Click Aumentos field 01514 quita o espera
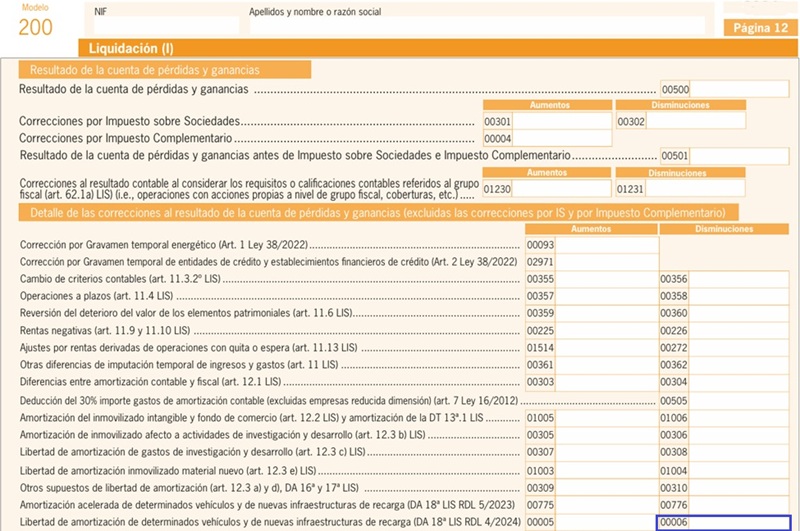This screenshot has height=531, width=800. 606,348
